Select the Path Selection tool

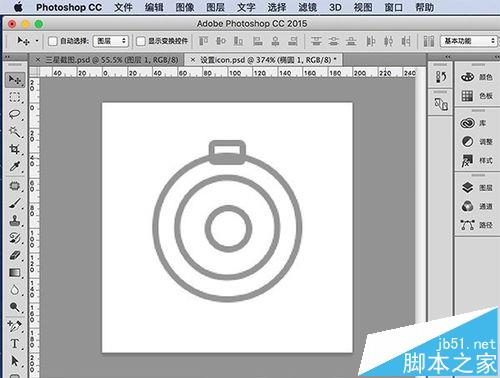[15, 361]
